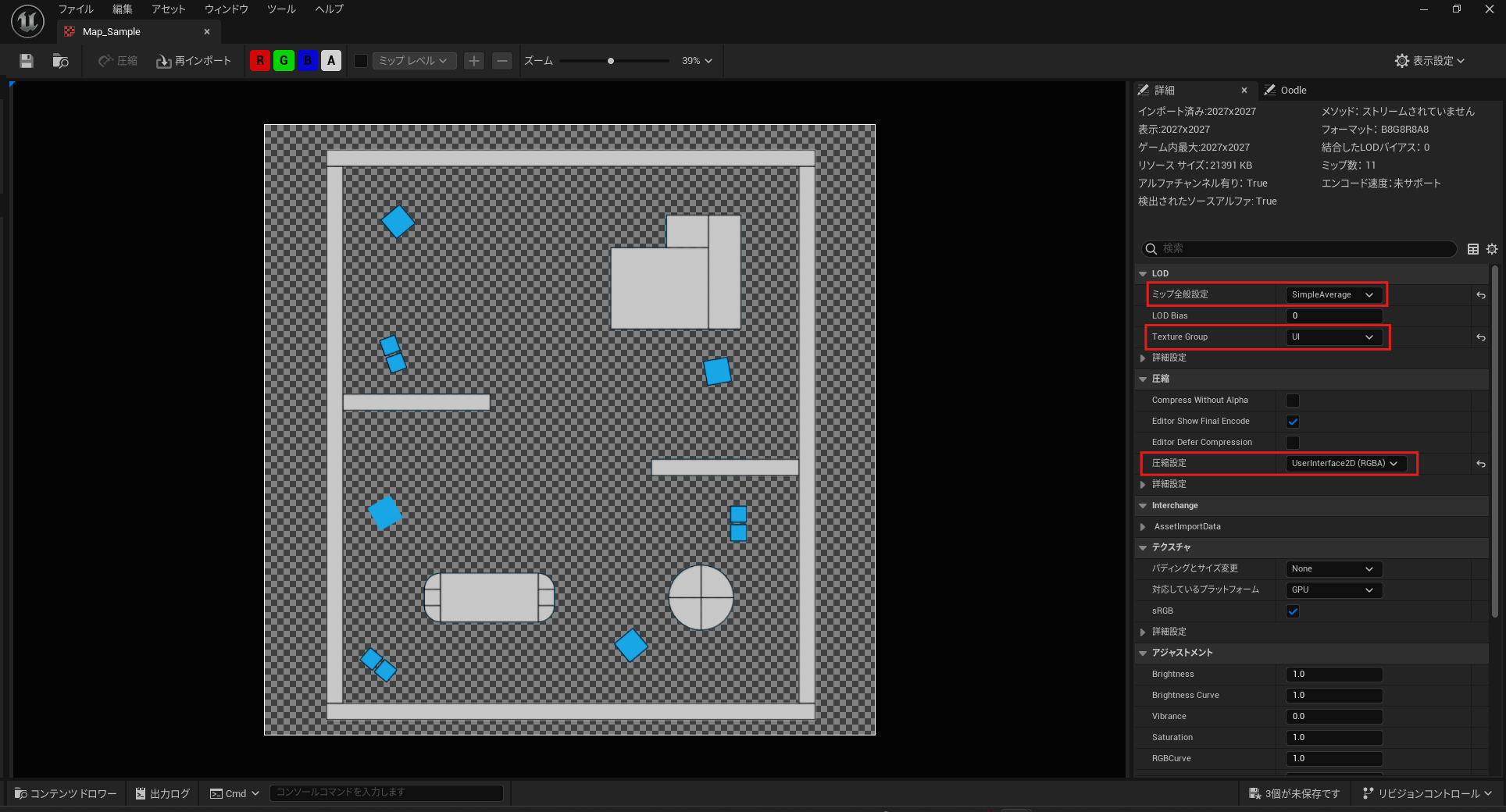
Task: Open the ウィンドウ menu
Action: [226, 9]
